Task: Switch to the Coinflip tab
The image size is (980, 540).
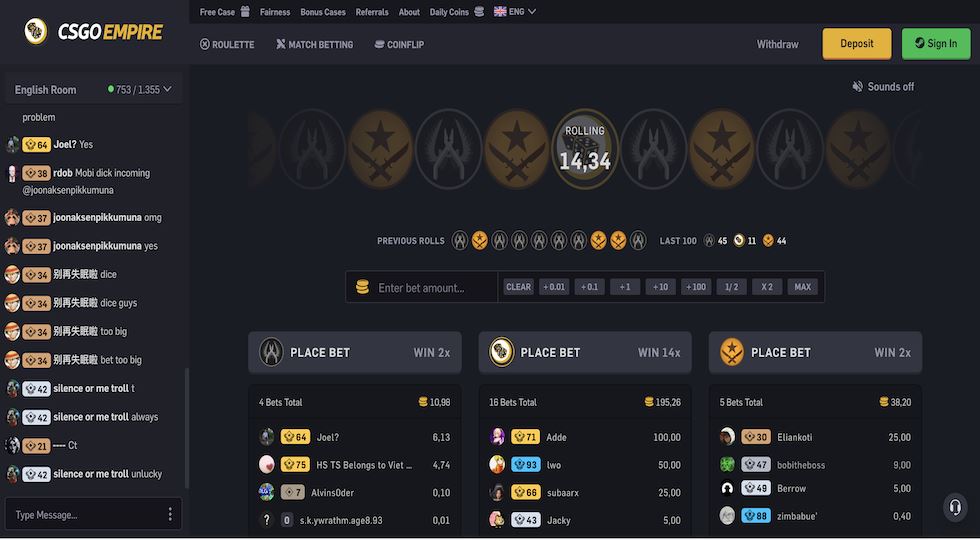Action: (399, 44)
